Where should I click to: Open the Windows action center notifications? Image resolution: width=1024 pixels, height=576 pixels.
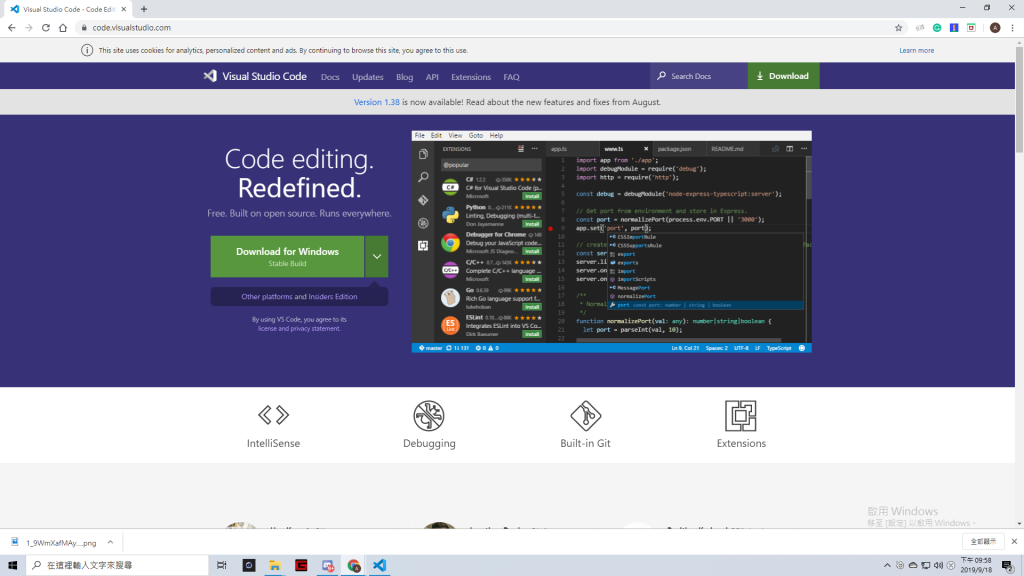(x=1008, y=566)
